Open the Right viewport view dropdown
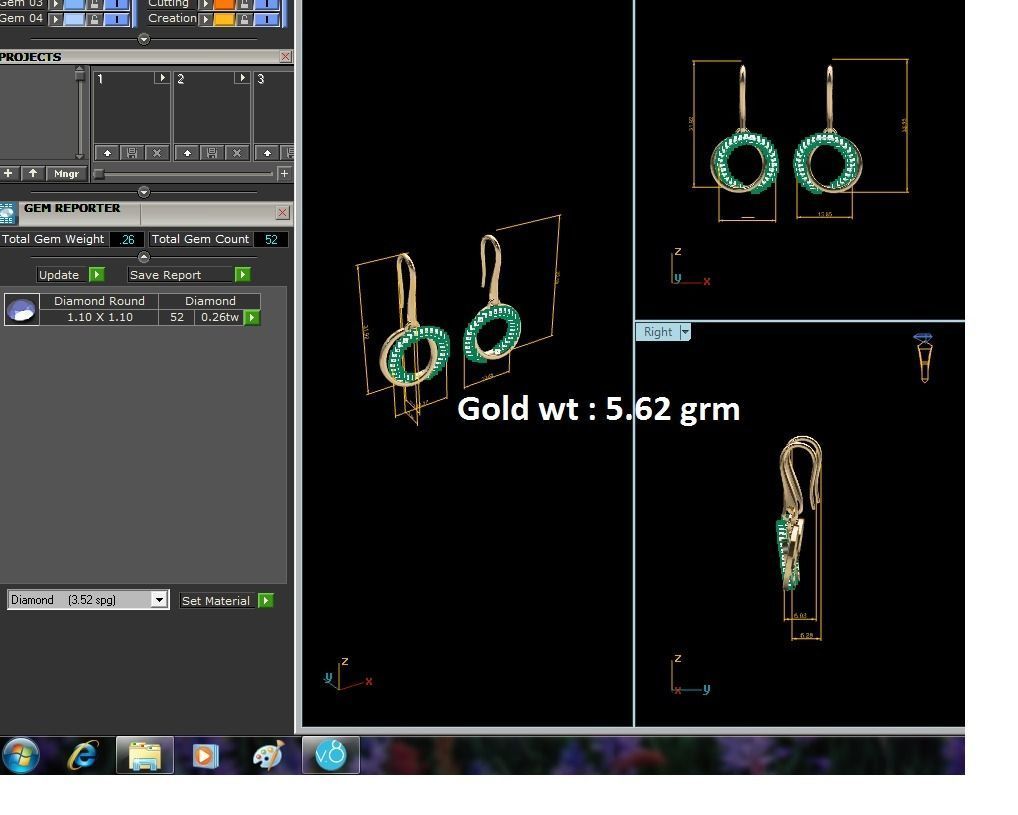This screenshot has height=815, width=1018. pyautogui.click(x=684, y=332)
